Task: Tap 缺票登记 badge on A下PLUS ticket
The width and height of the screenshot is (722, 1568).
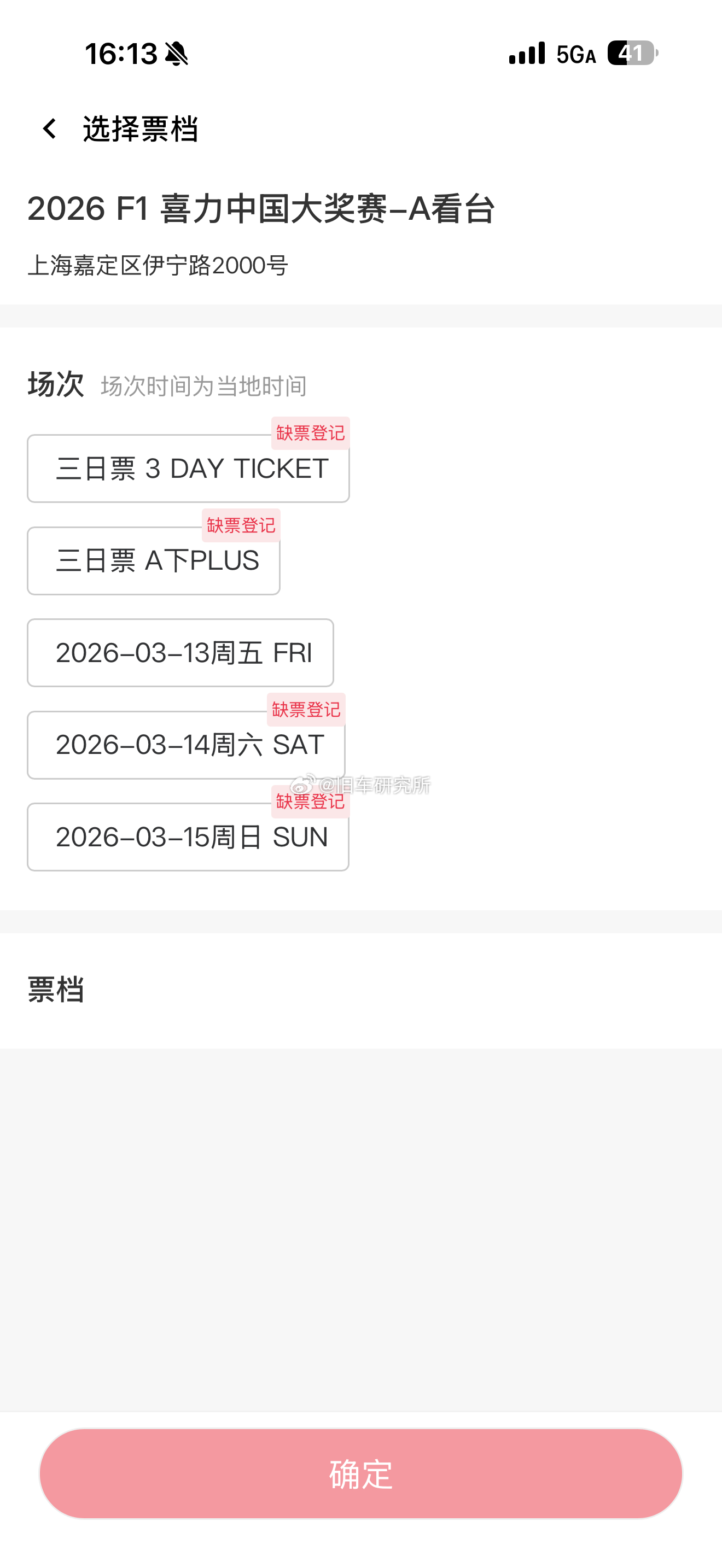Action: [241, 525]
